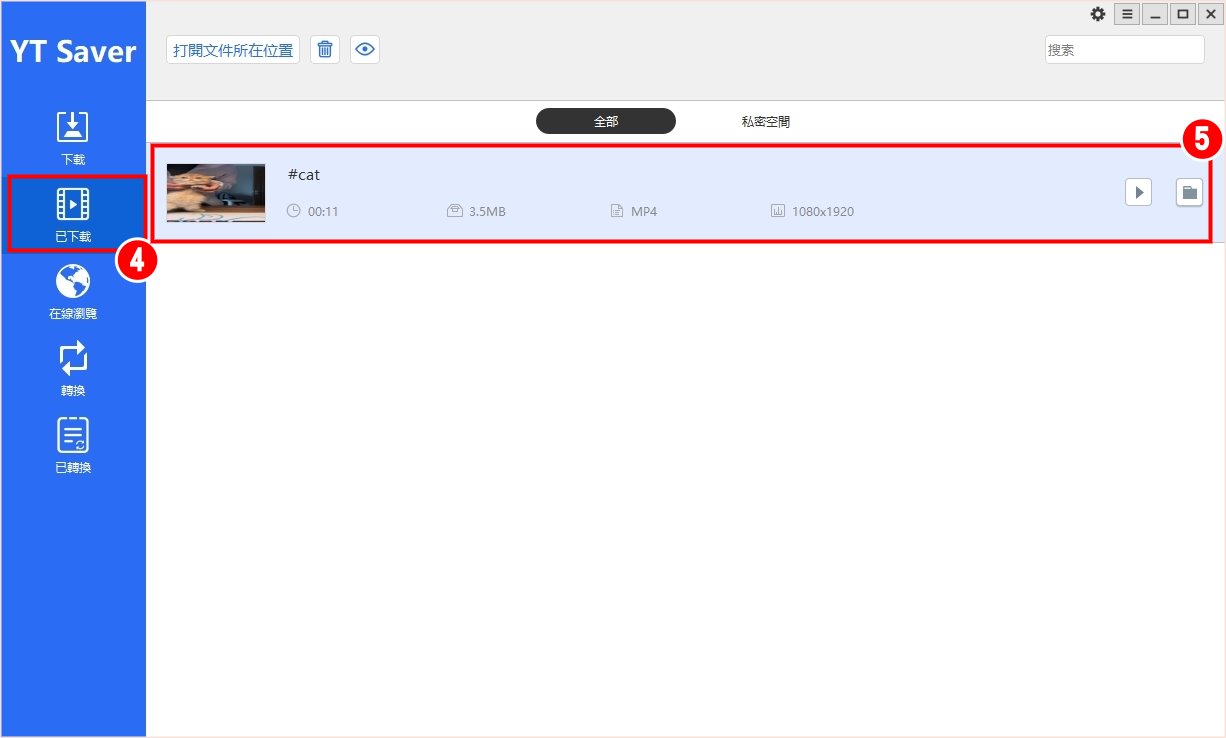Image resolution: width=1226 pixels, height=738 pixels.
Task: Click the 1080x1920 resolution text
Action: pos(823,211)
